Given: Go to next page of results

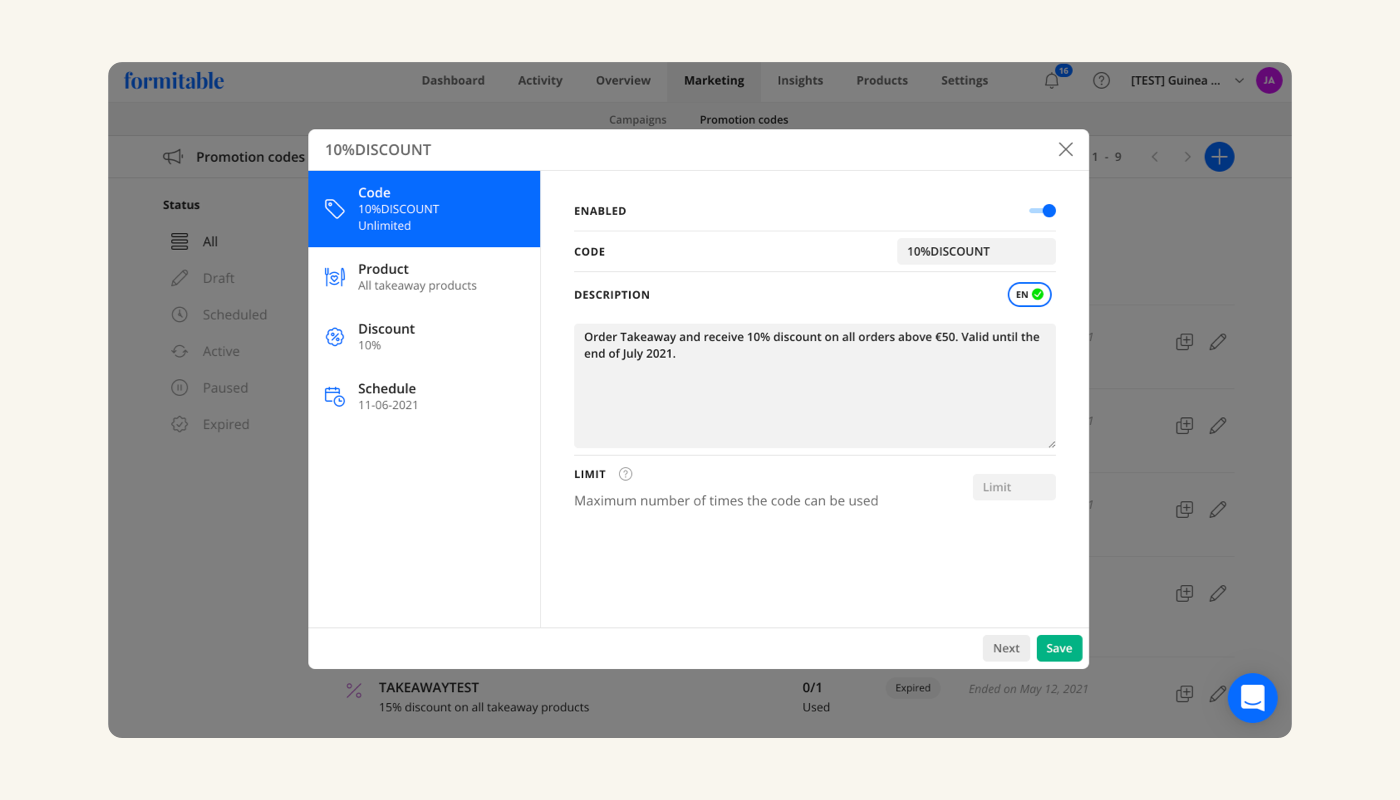Looking at the screenshot, I should (1187, 157).
